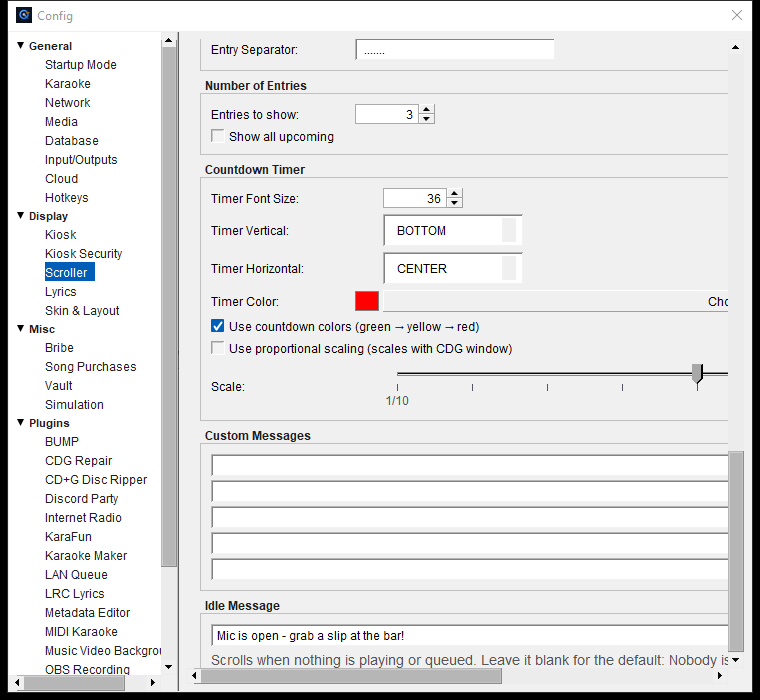Open CD+G Disc Ripper plugin settings

(96, 479)
